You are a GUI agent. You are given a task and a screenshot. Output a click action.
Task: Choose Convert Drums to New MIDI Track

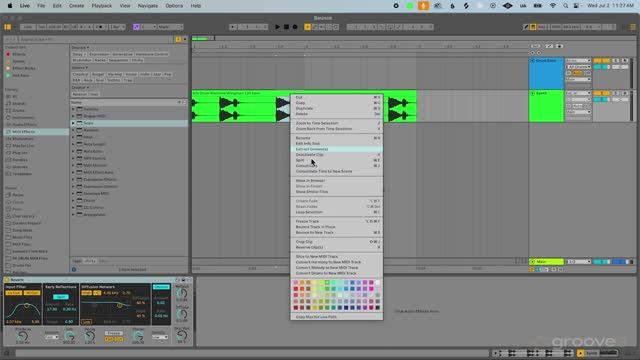[x=337, y=273]
